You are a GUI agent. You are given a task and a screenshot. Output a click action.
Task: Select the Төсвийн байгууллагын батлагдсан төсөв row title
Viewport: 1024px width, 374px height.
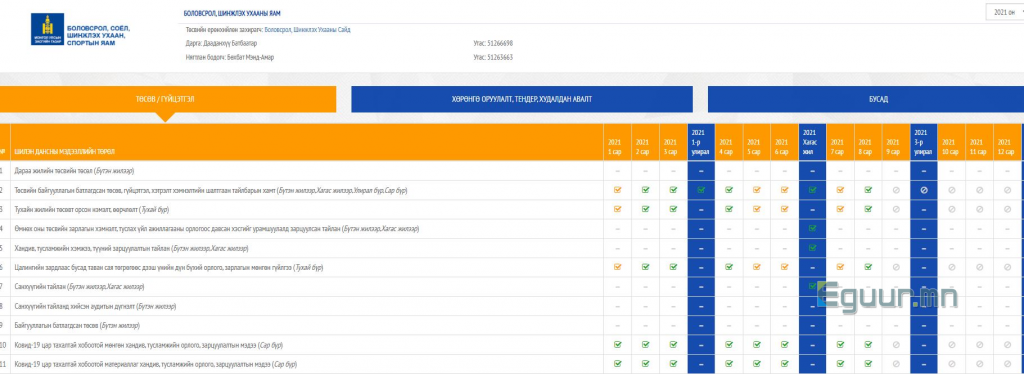pos(210,190)
